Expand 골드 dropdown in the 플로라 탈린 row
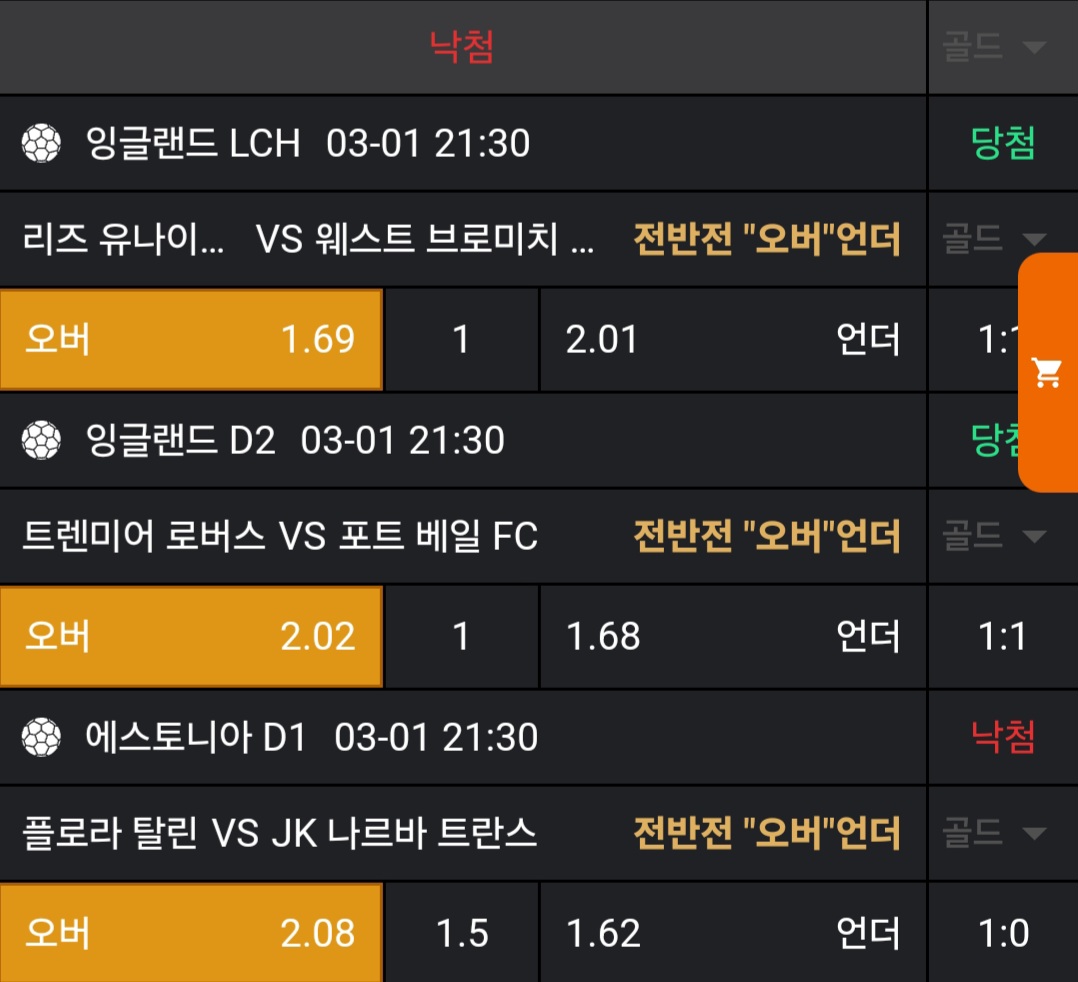Image resolution: width=1078 pixels, height=982 pixels. point(993,832)
